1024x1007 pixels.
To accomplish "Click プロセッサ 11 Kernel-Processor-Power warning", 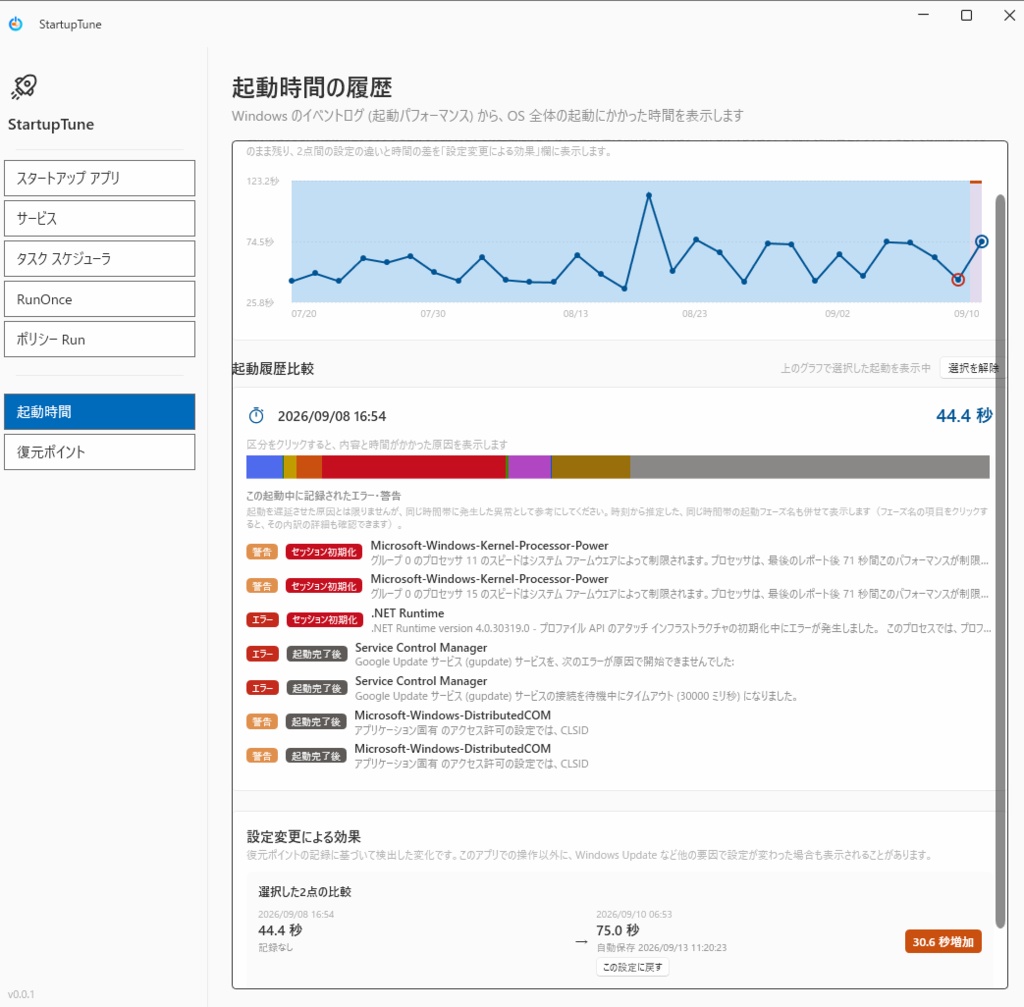I will click(x=618, y=552).
